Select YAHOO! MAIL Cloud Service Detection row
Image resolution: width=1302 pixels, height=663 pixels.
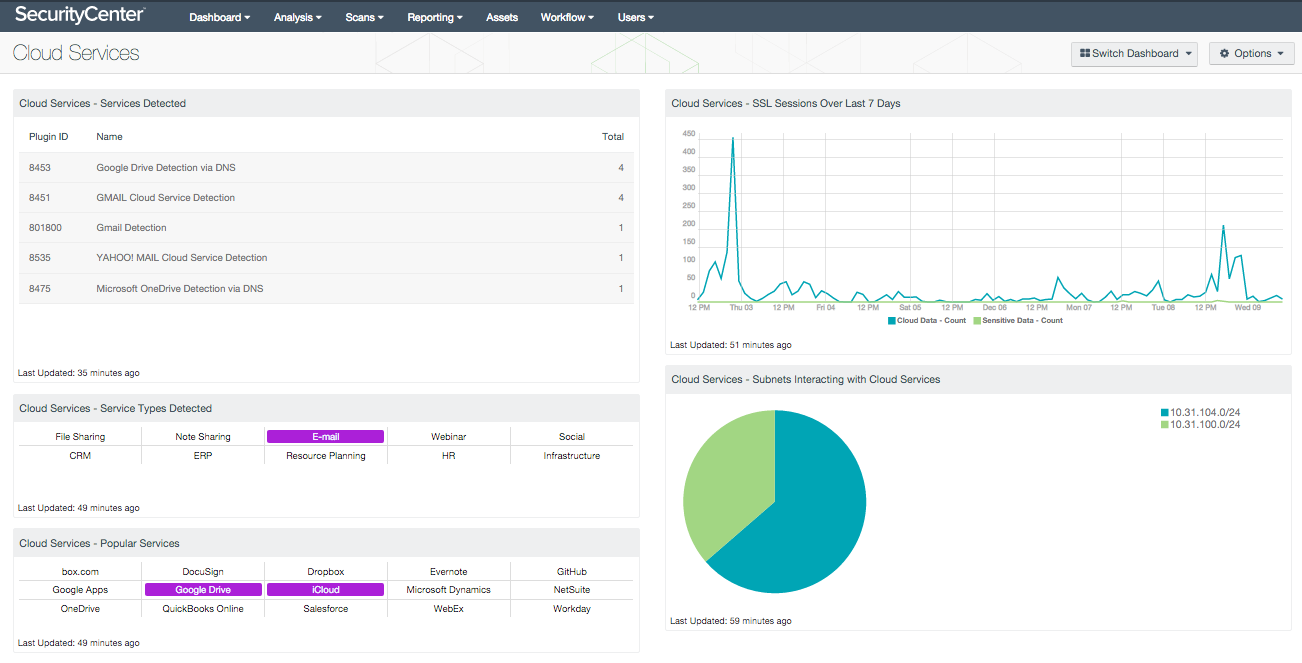pos(326,258)
